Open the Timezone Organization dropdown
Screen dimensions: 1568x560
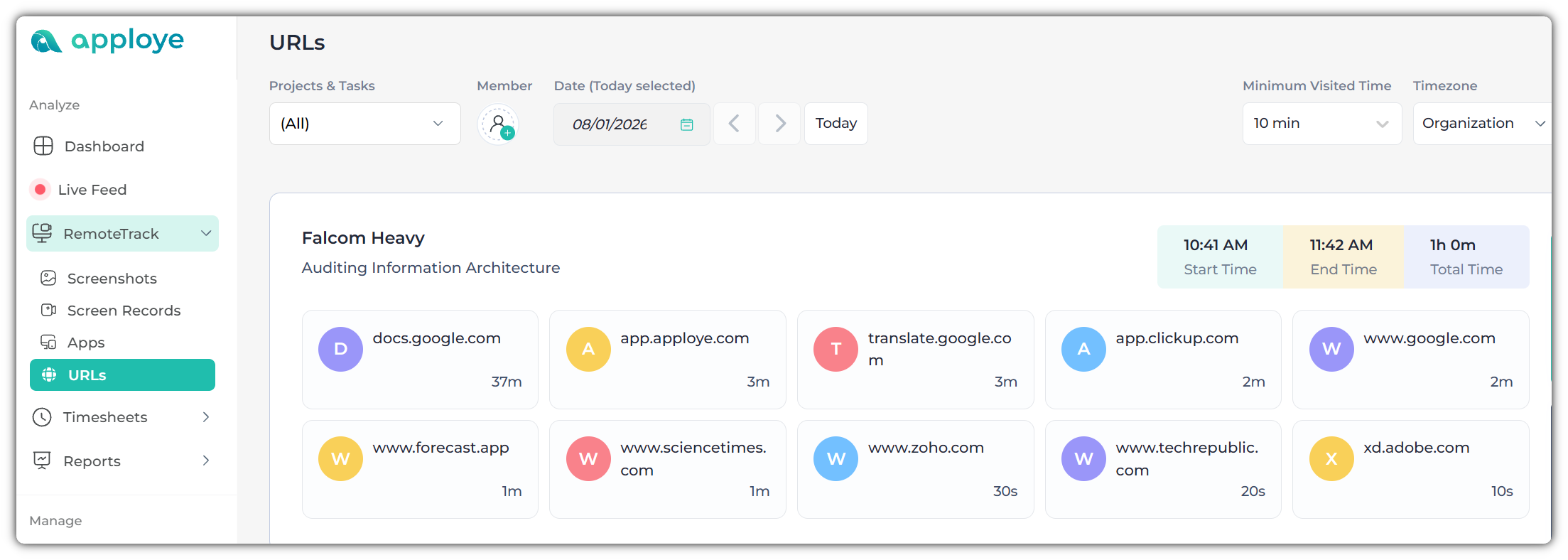point(1482,124)
